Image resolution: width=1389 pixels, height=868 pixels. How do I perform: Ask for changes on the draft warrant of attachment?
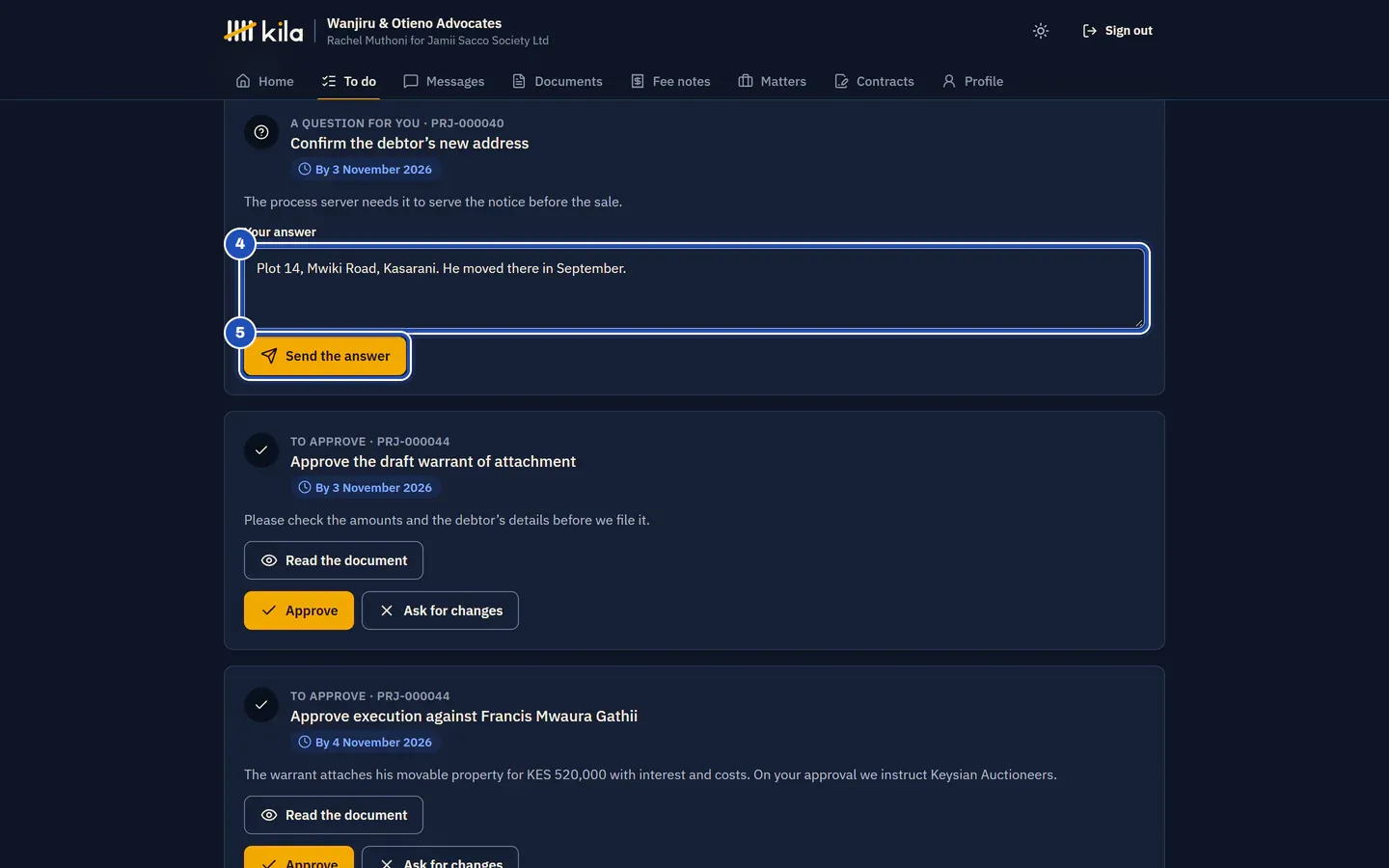440,610
